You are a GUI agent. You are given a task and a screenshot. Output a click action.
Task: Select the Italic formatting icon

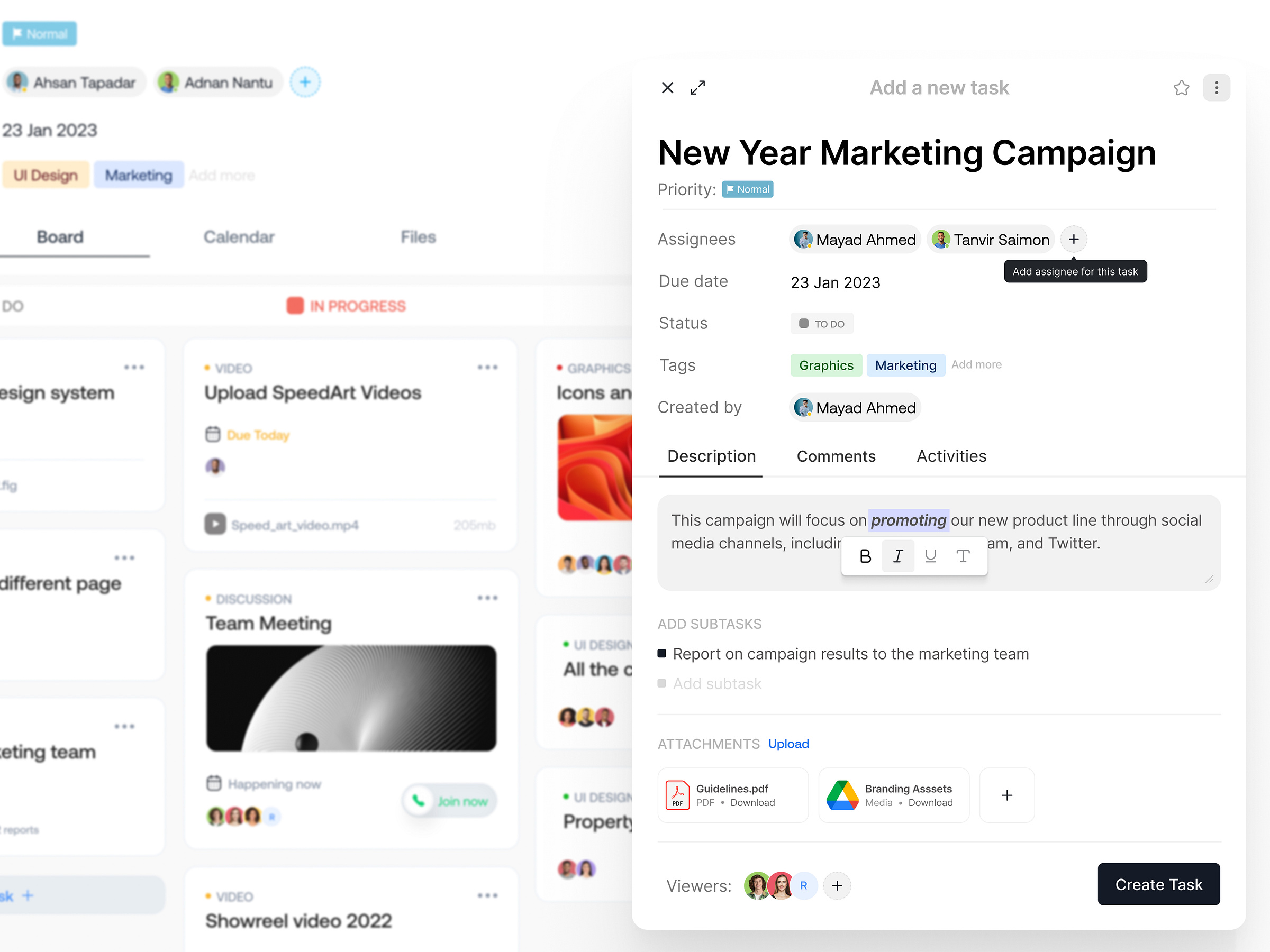(x=897, y=555)
